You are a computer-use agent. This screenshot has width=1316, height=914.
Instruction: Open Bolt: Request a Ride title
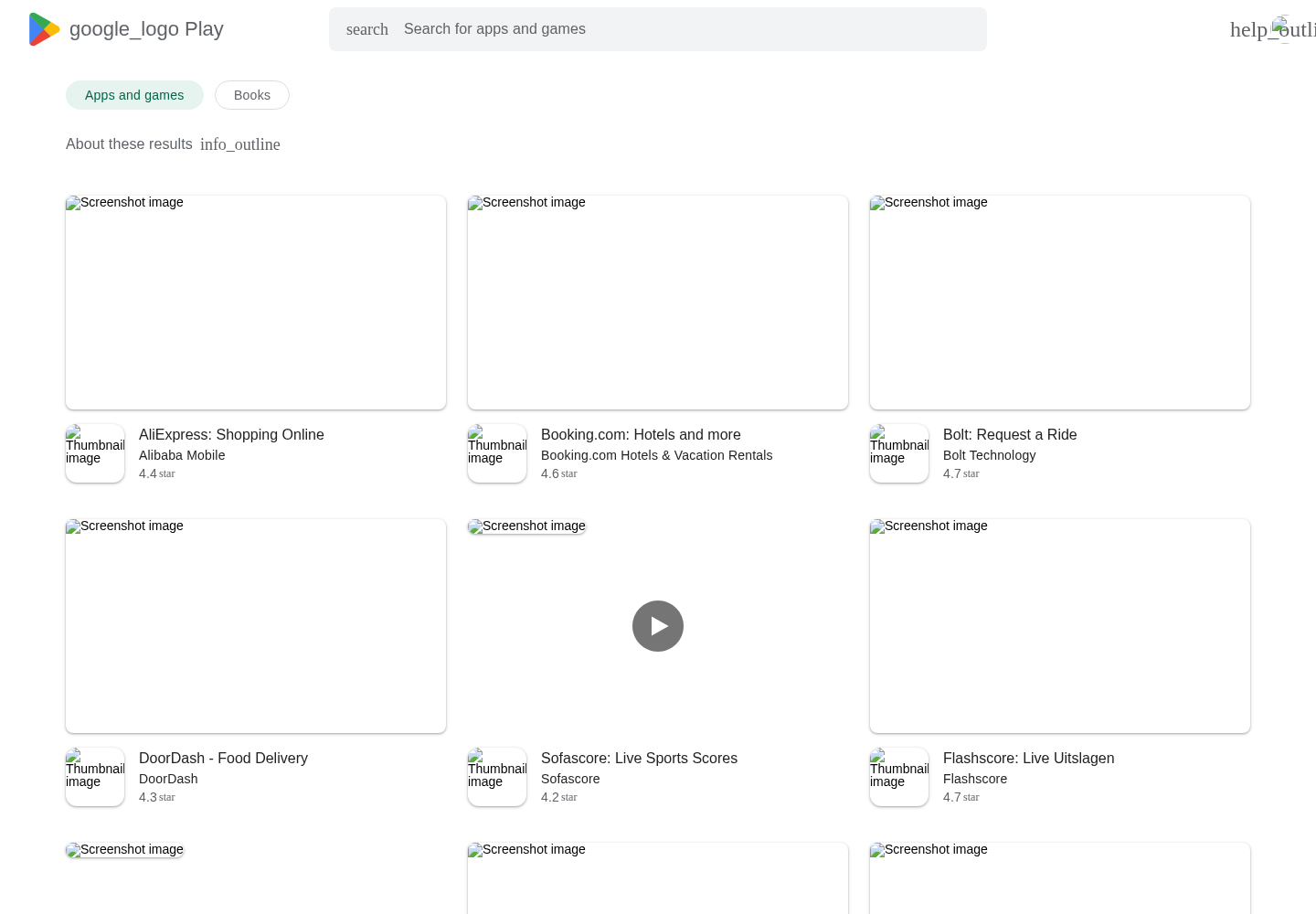[1010, 435]
